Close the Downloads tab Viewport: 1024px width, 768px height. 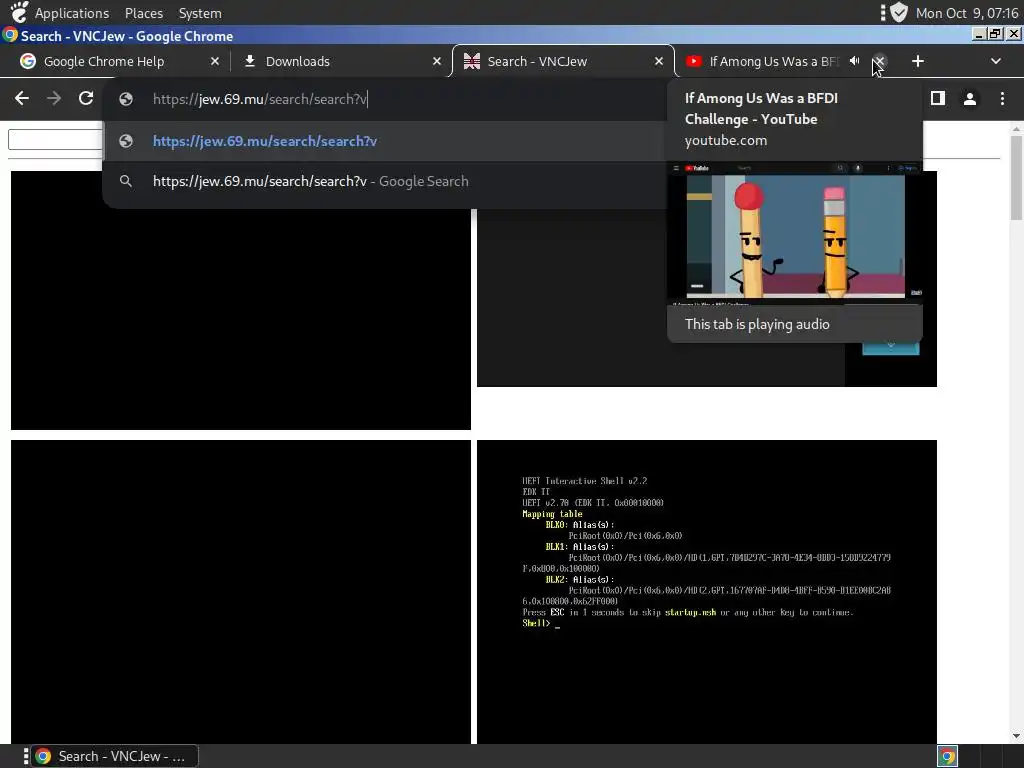tap(437, 61)
